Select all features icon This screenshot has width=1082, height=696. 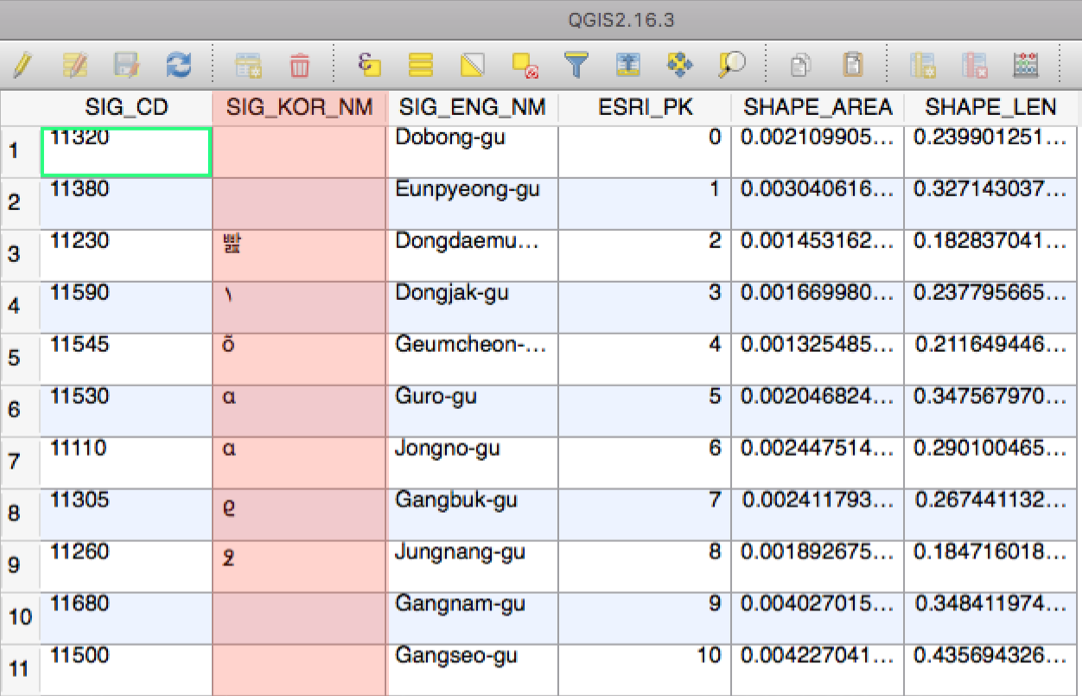click(420, 66)
